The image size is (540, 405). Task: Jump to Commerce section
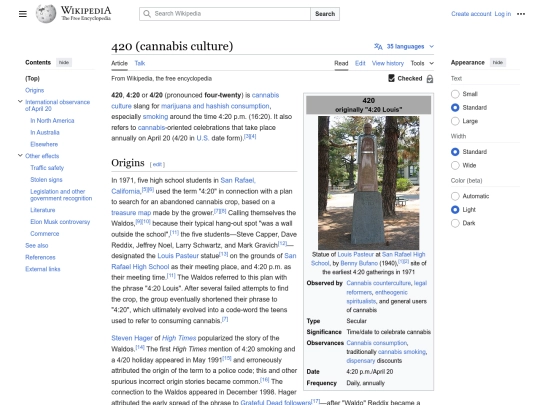[45, 233]
